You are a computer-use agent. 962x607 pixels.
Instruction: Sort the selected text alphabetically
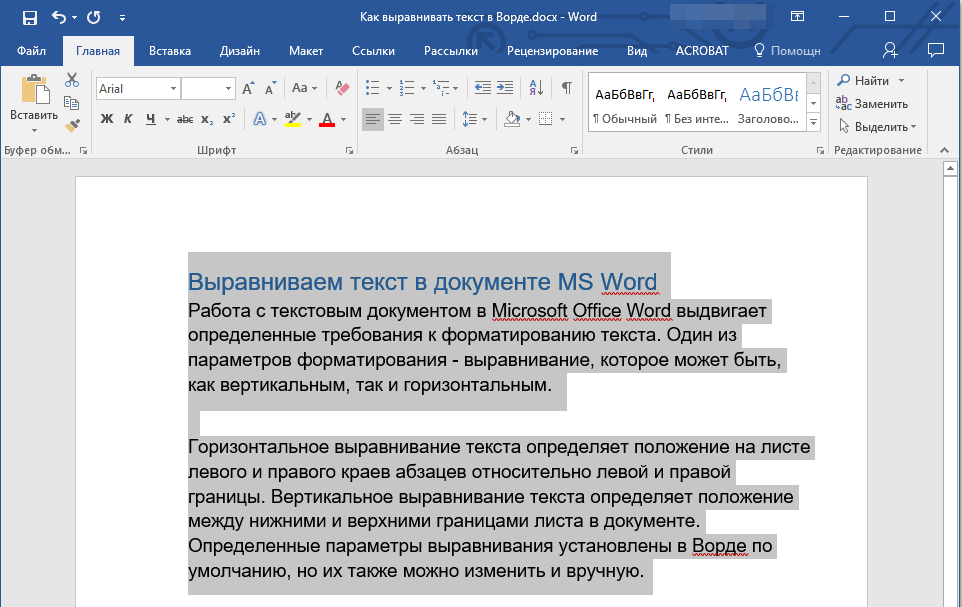pos(535,88)
